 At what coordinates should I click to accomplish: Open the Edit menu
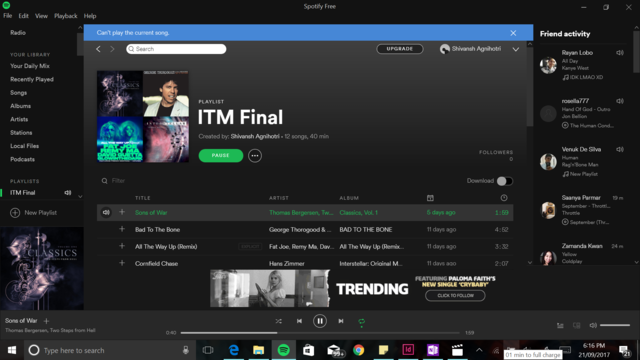point(23,16)
